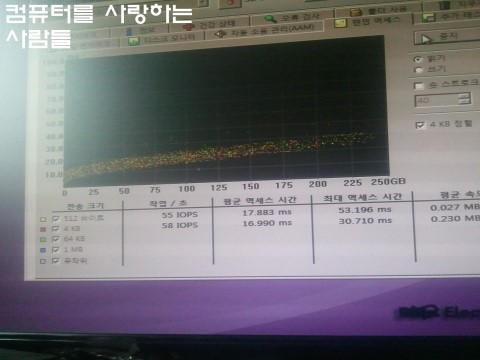Click the 디스크 모니터 chart icon

[x=134, y=41]
